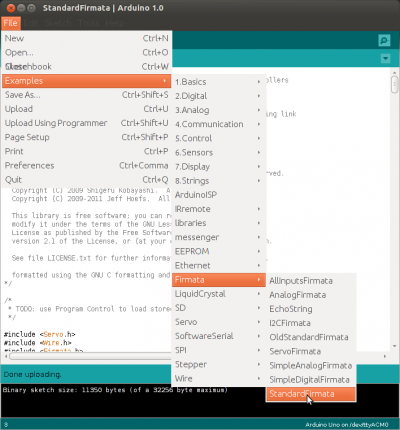Select Upload Using Programmer
Screen dimensions: 400x430
tap(87, 123)
